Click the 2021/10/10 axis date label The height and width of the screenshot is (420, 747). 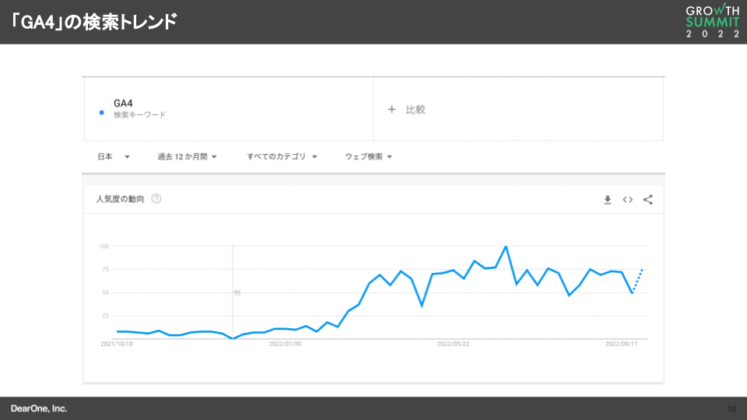click(x=117, y=344)
